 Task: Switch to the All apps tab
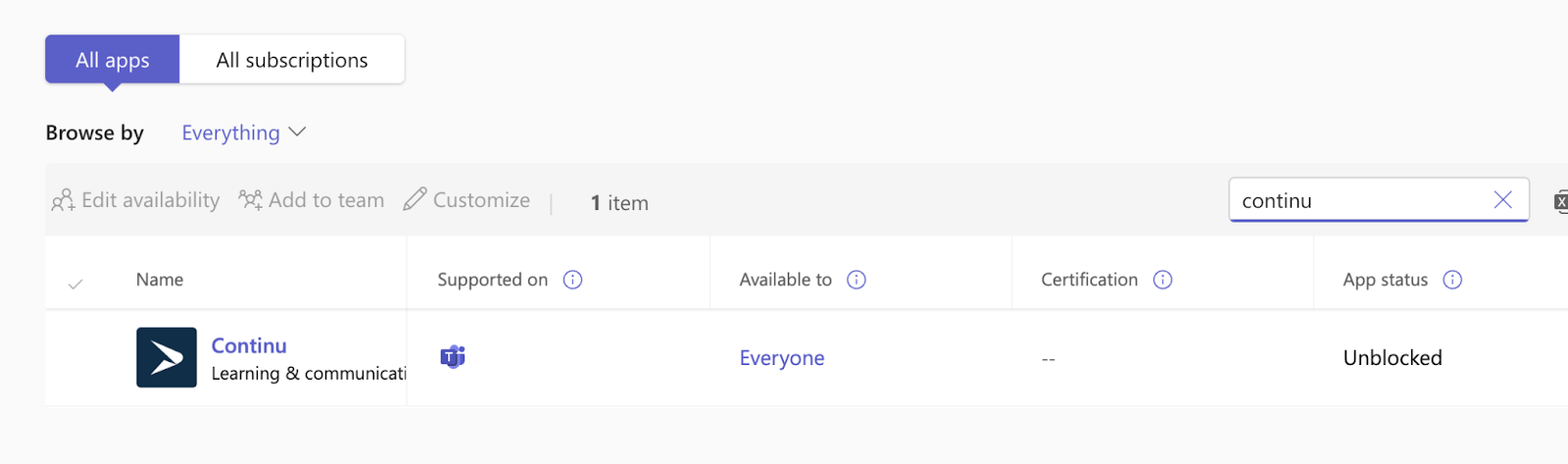(x=112, y=60)
